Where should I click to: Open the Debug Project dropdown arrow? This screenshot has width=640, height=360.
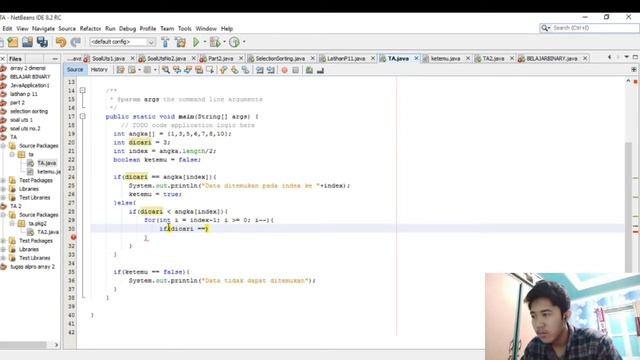[224, 42]
